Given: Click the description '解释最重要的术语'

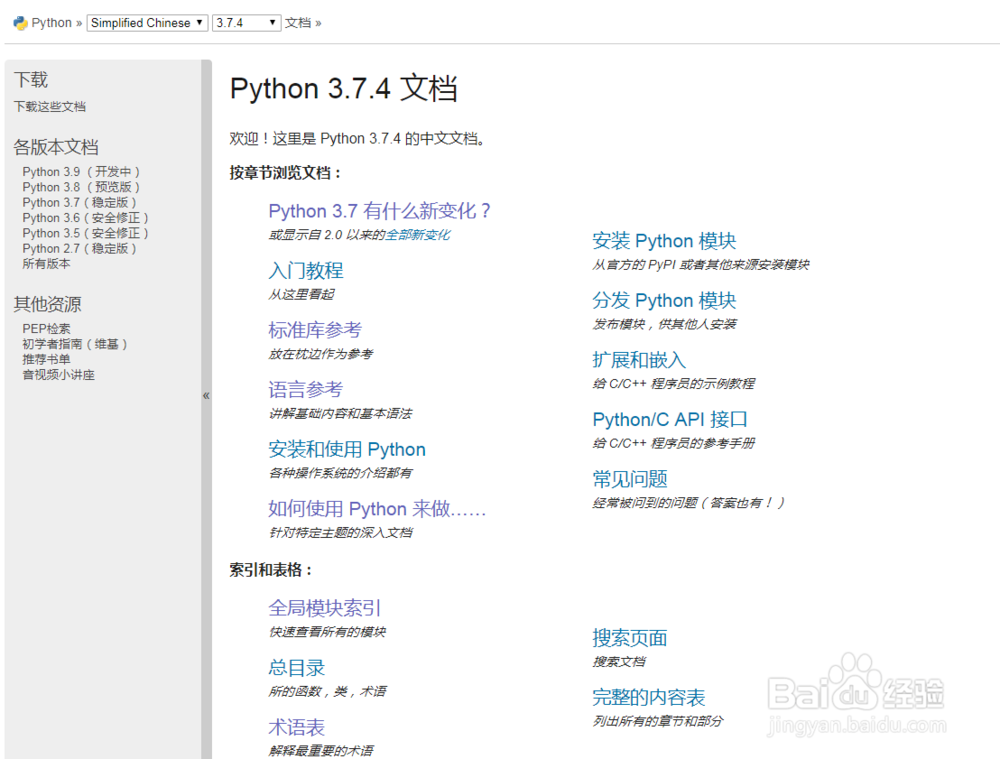Looking at the screenshot, I should [321, 750].
